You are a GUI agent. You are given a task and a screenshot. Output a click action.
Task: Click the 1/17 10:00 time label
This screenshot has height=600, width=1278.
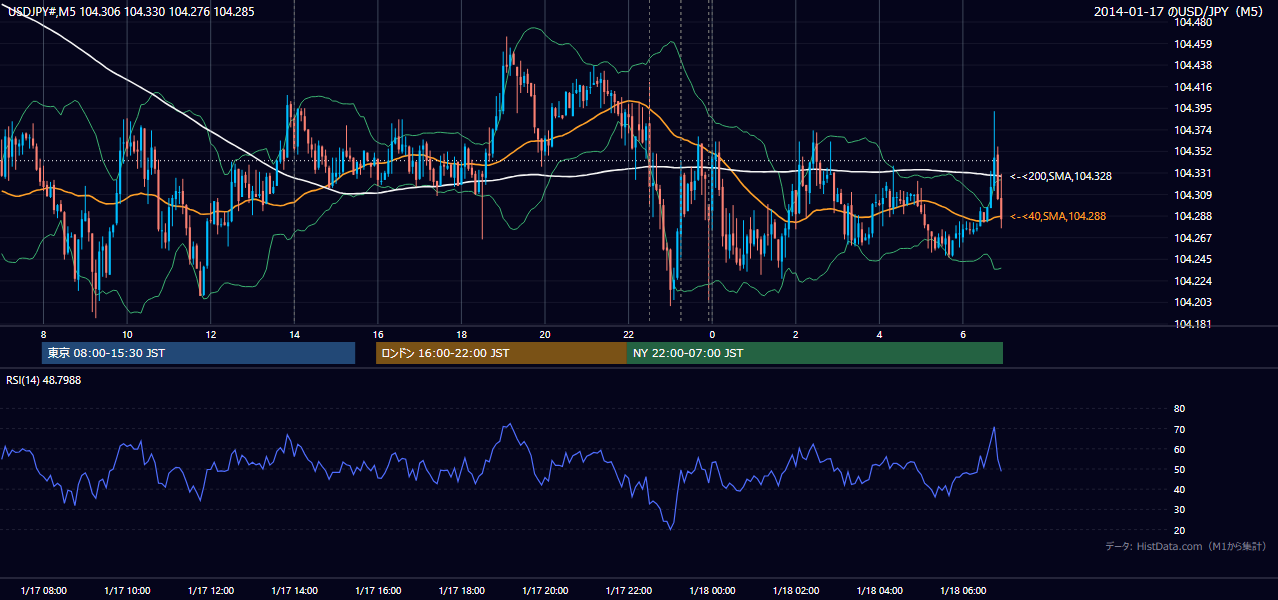click(127, 590)
